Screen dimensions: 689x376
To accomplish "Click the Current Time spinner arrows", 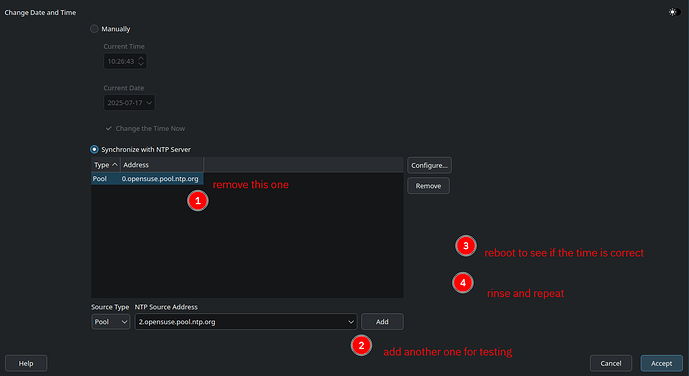I will [141, 61].
